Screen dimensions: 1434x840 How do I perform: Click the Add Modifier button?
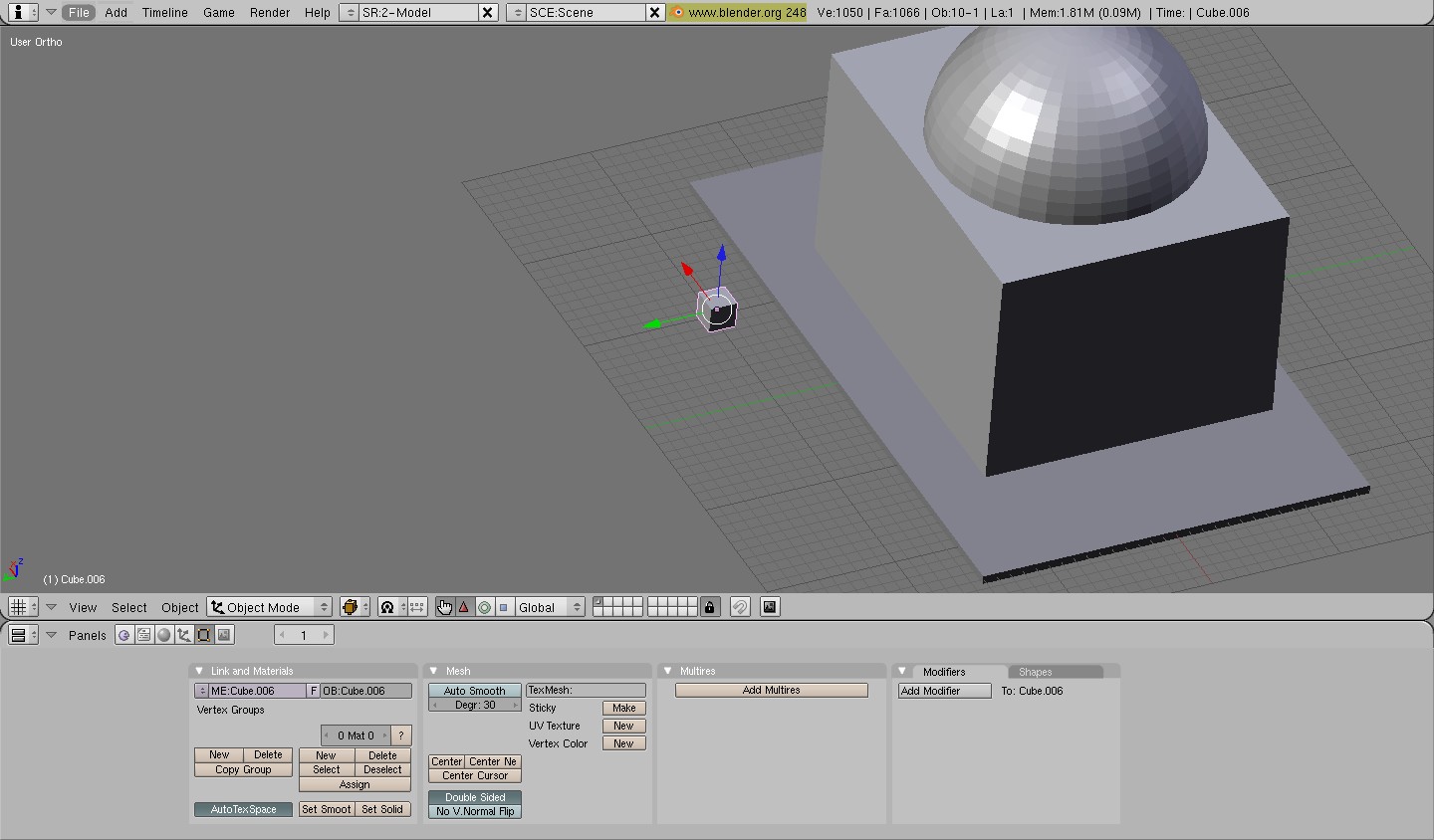point(944,691)
